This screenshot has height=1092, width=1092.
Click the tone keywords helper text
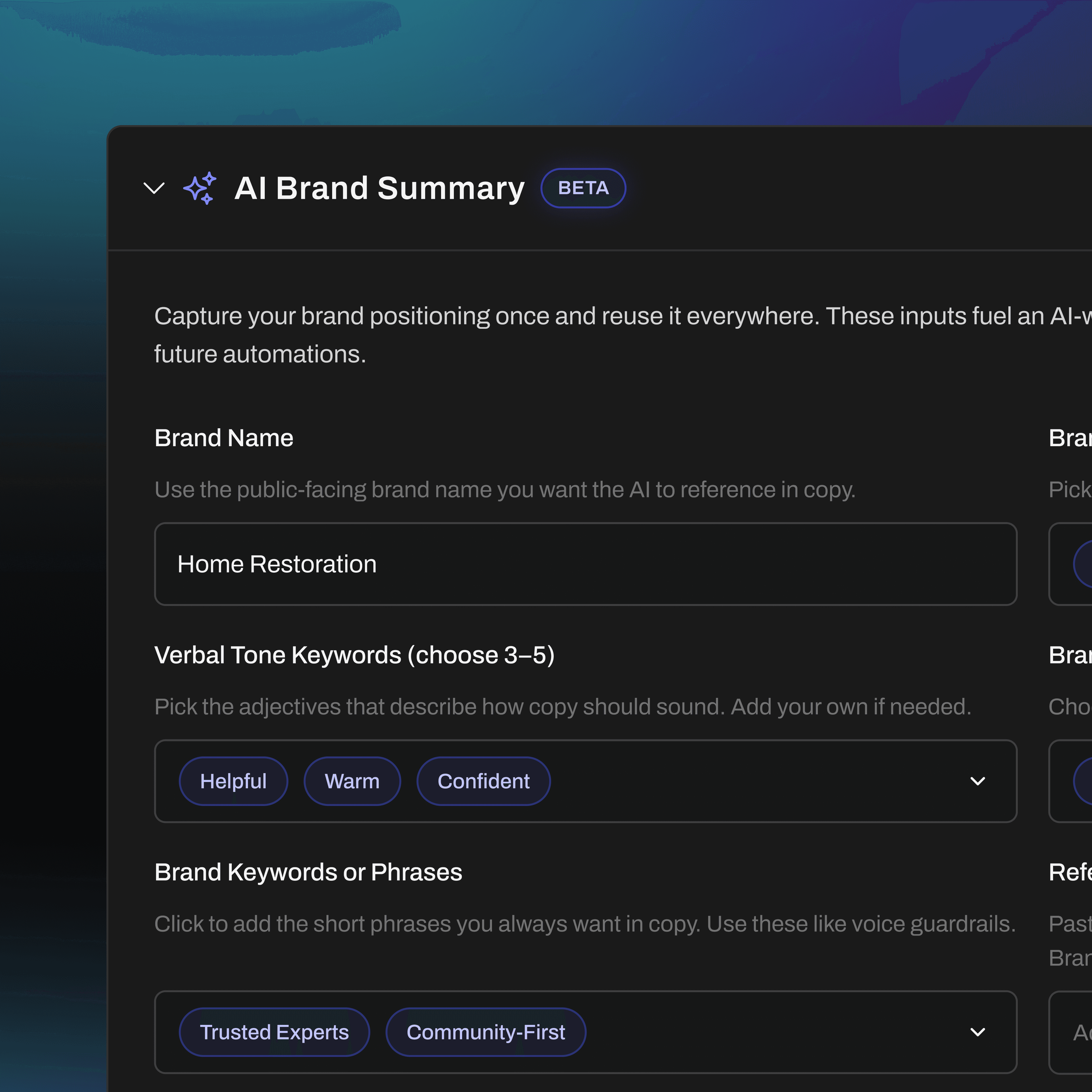(563, 706)
